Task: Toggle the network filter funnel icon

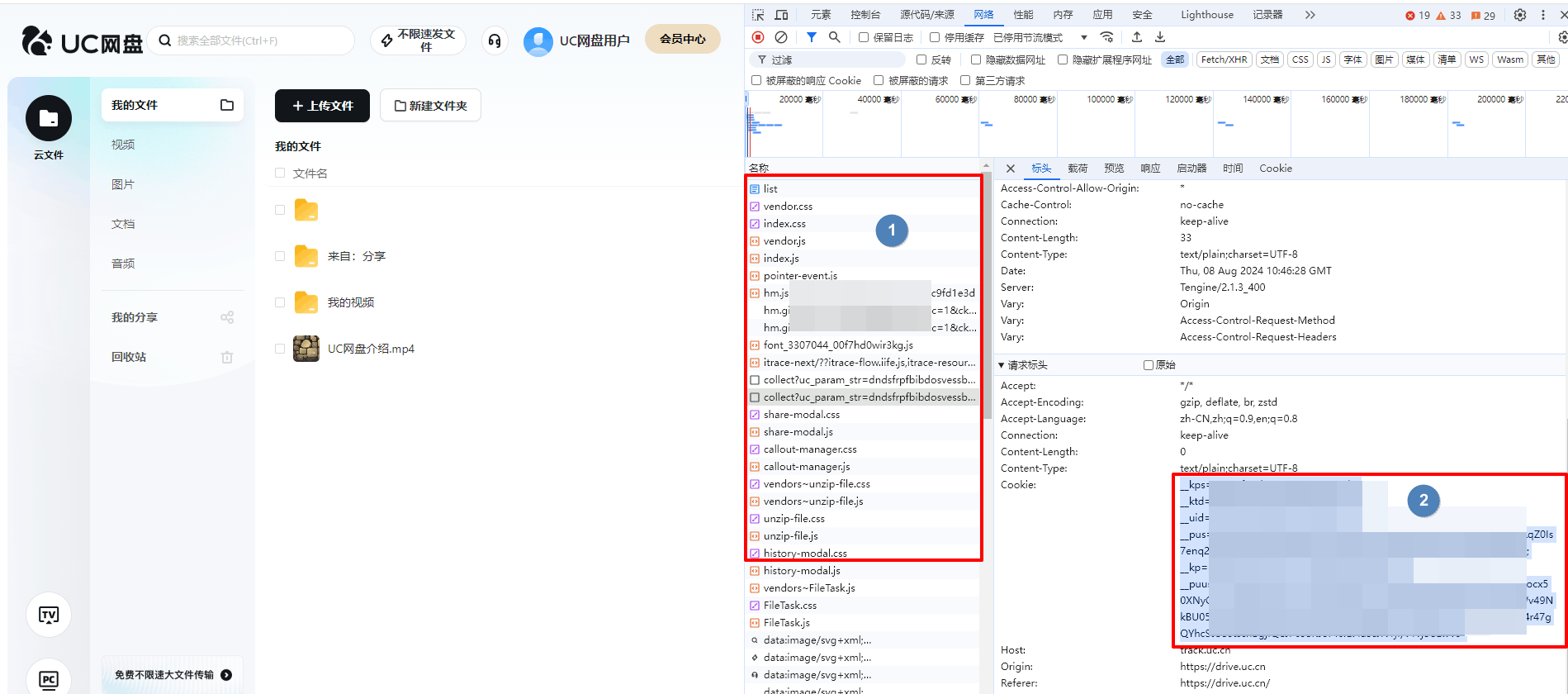Action: [812, 37]
